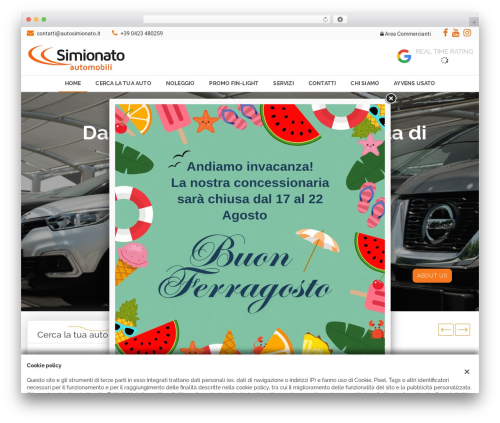
Task: Click the Cerca la tua auto heading
Action: click(x=72, y=335)
